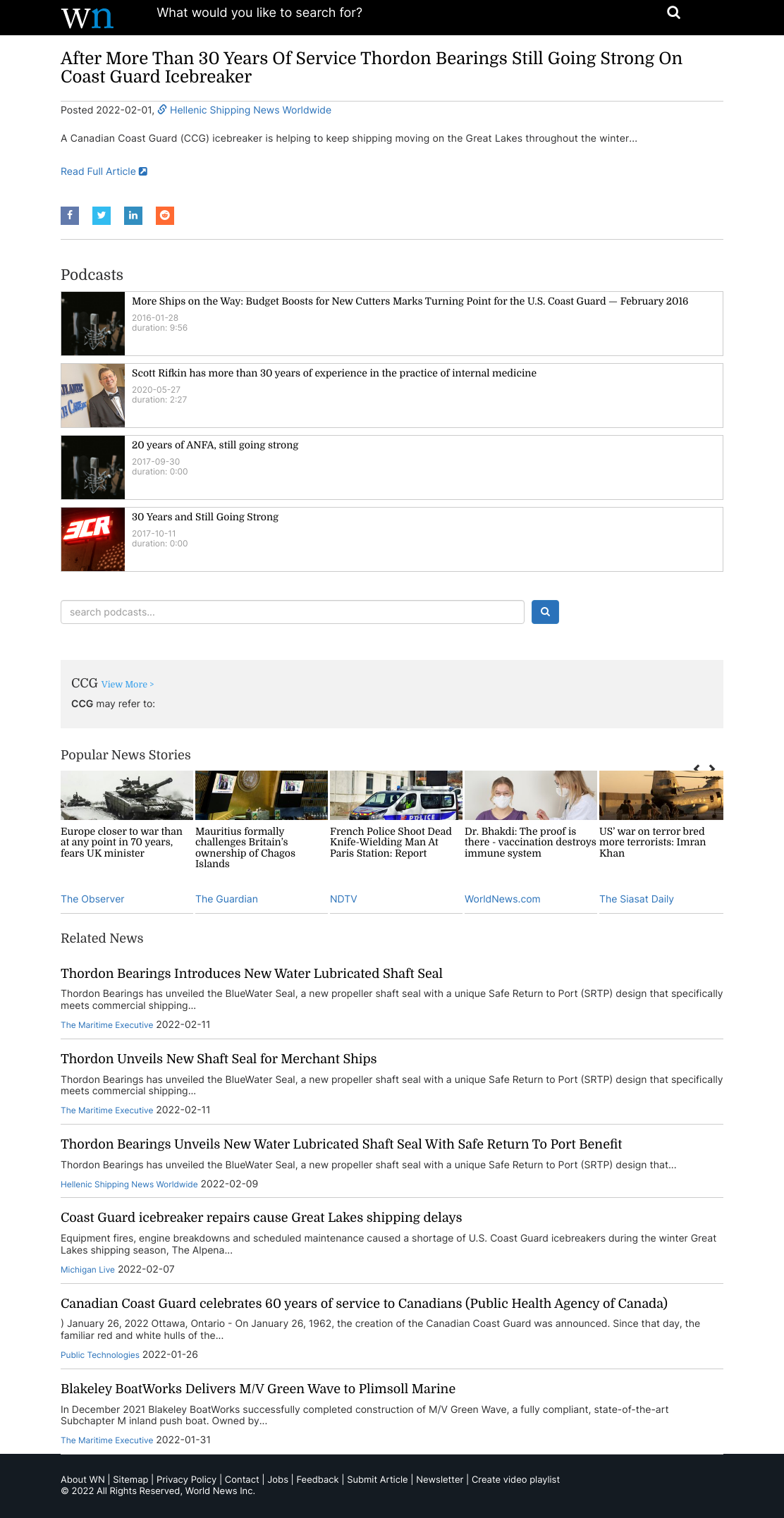Go to previous popular news stories

click(697, 768)
